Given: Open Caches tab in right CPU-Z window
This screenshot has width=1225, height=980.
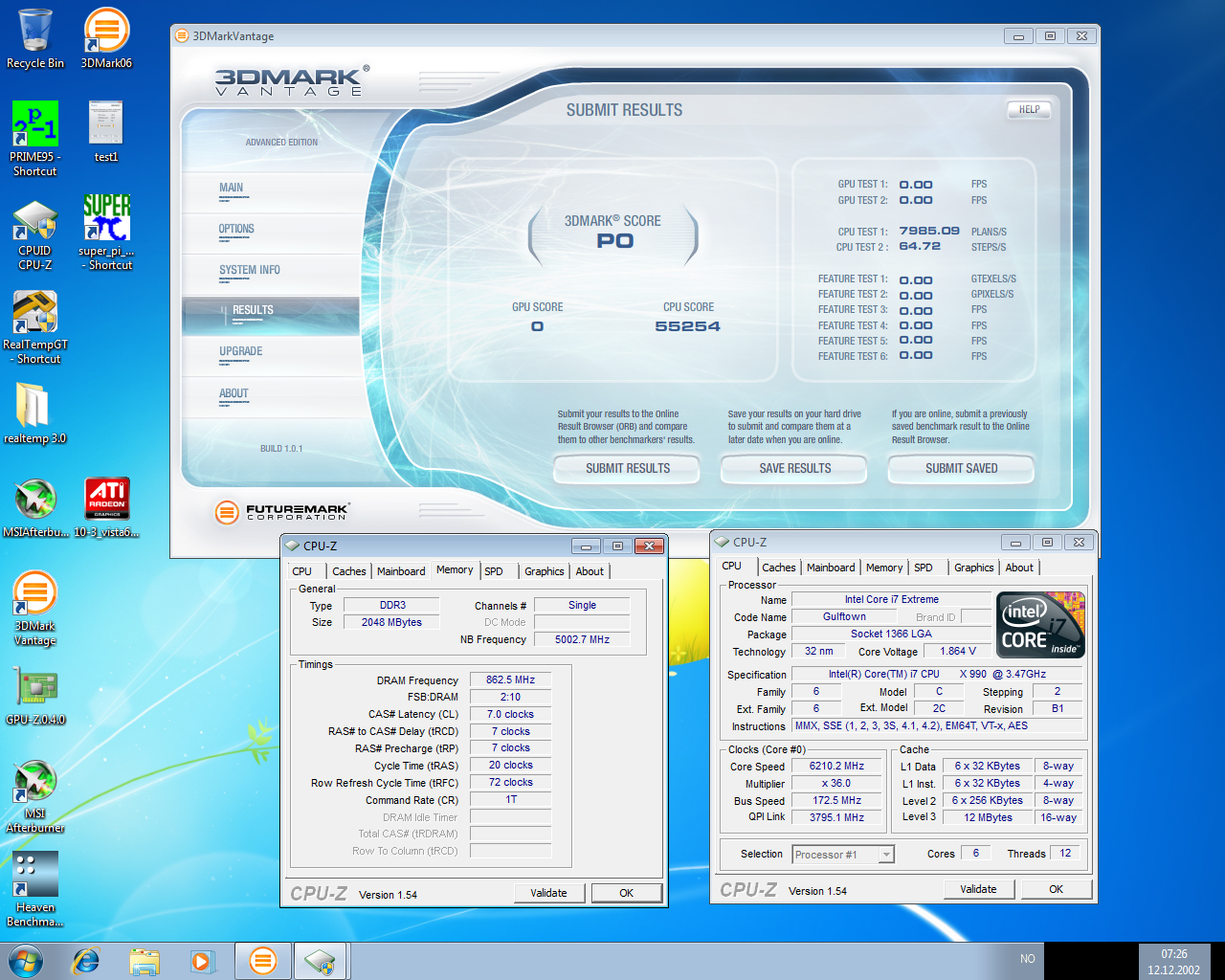Looking at the screenshot, I should [x=779, y=568].
